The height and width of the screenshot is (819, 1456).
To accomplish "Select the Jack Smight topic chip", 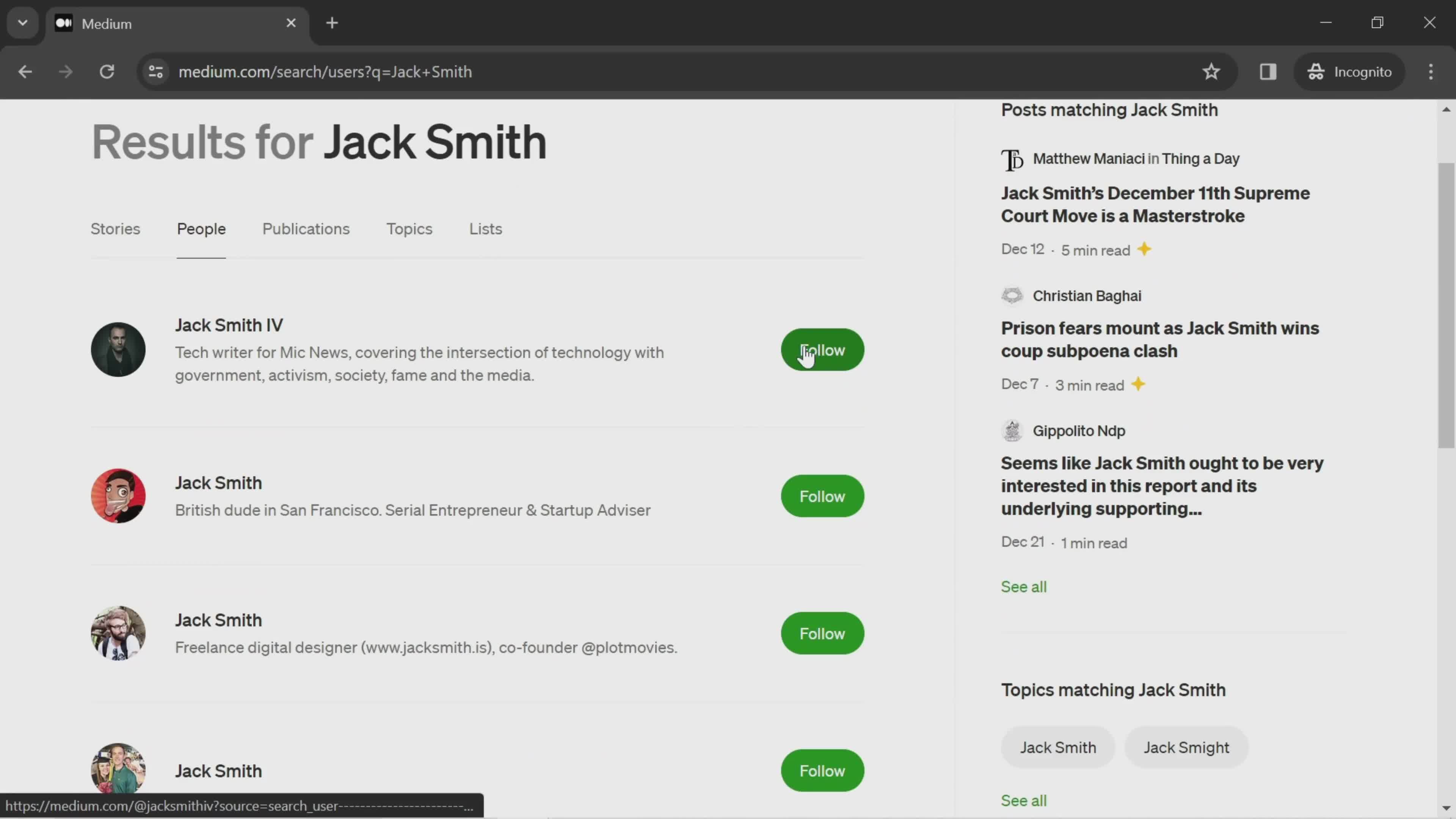I will (x=1186, y=748).
